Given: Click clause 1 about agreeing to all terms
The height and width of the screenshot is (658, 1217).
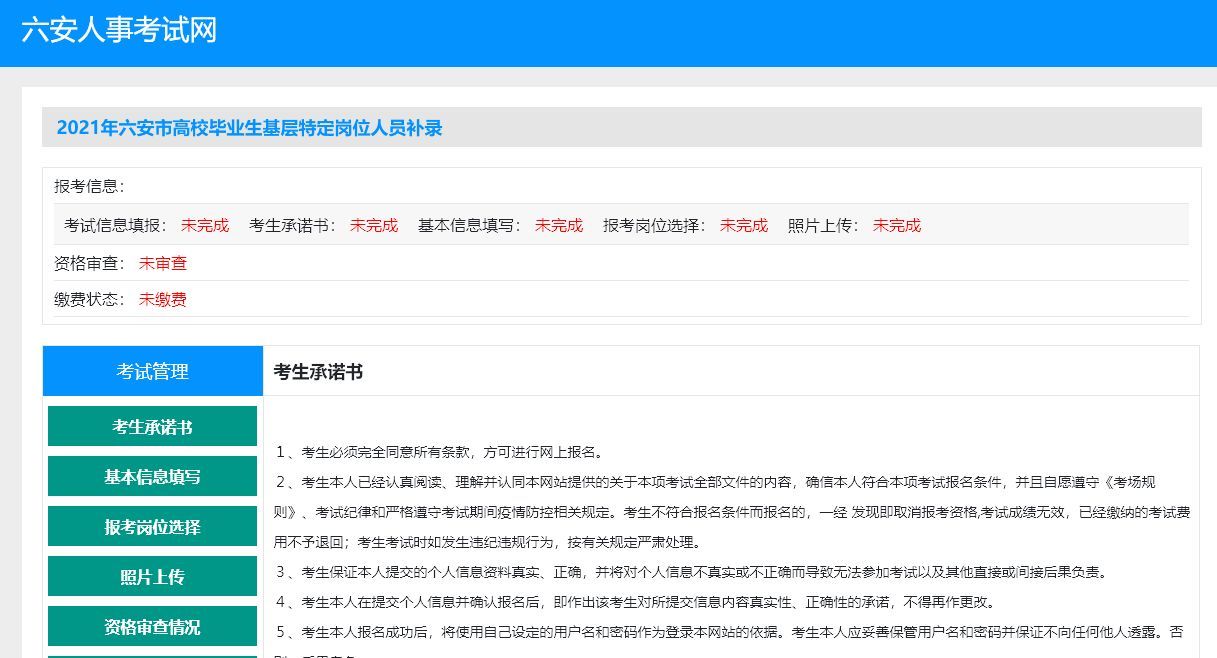Looking at the screenshot, I should (438, 452).
